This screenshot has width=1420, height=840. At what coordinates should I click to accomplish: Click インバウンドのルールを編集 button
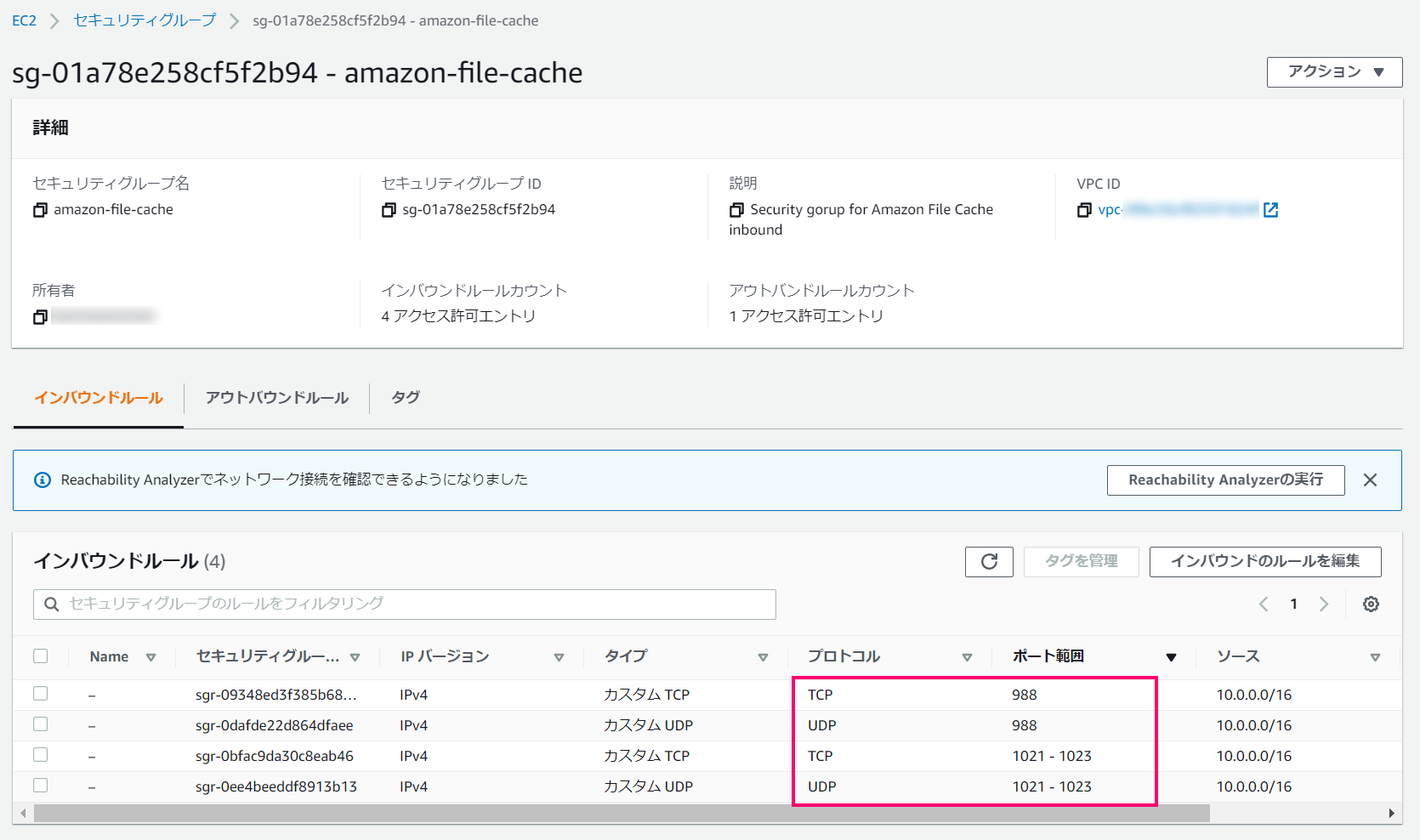[x=1265, y=561]
